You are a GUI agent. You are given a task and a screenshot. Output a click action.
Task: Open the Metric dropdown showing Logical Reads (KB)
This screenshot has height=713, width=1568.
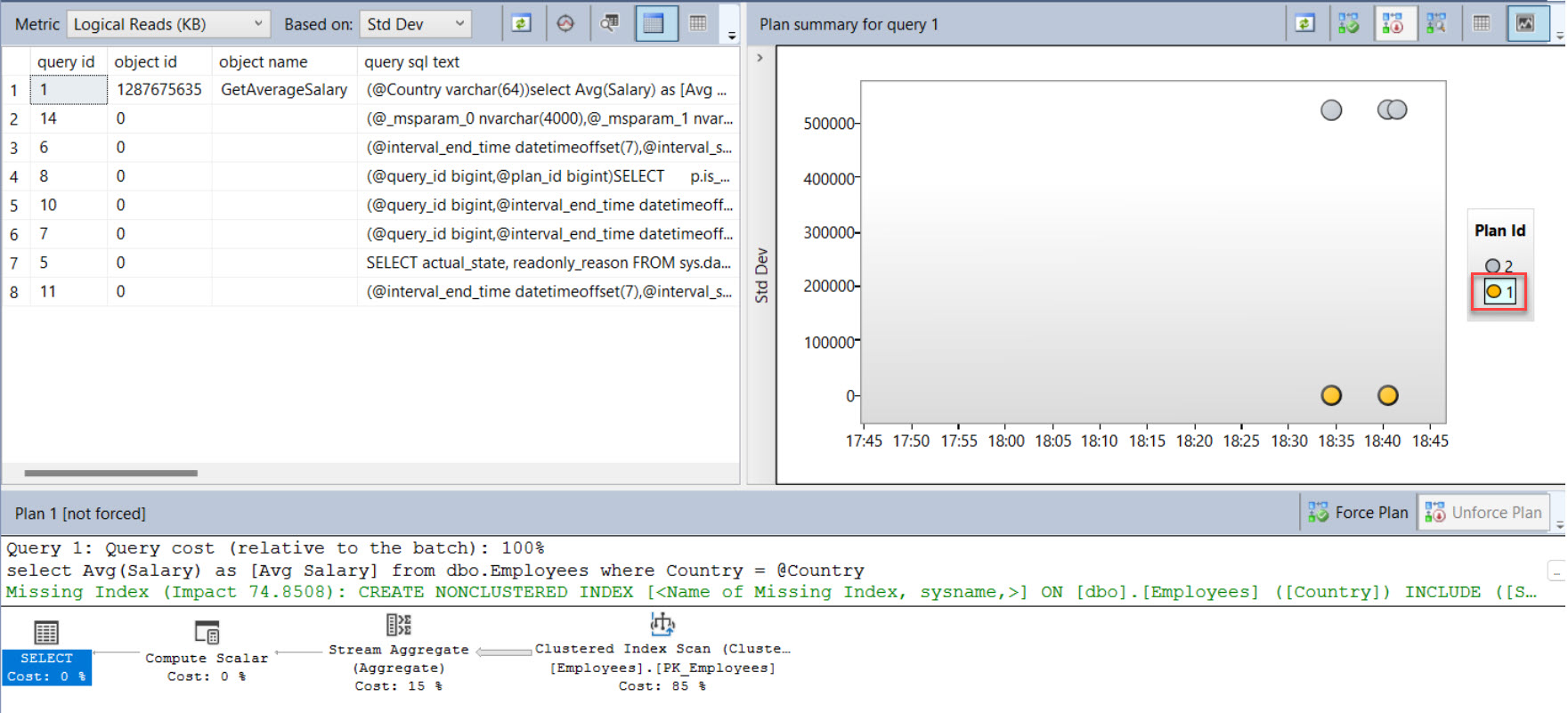168,24
